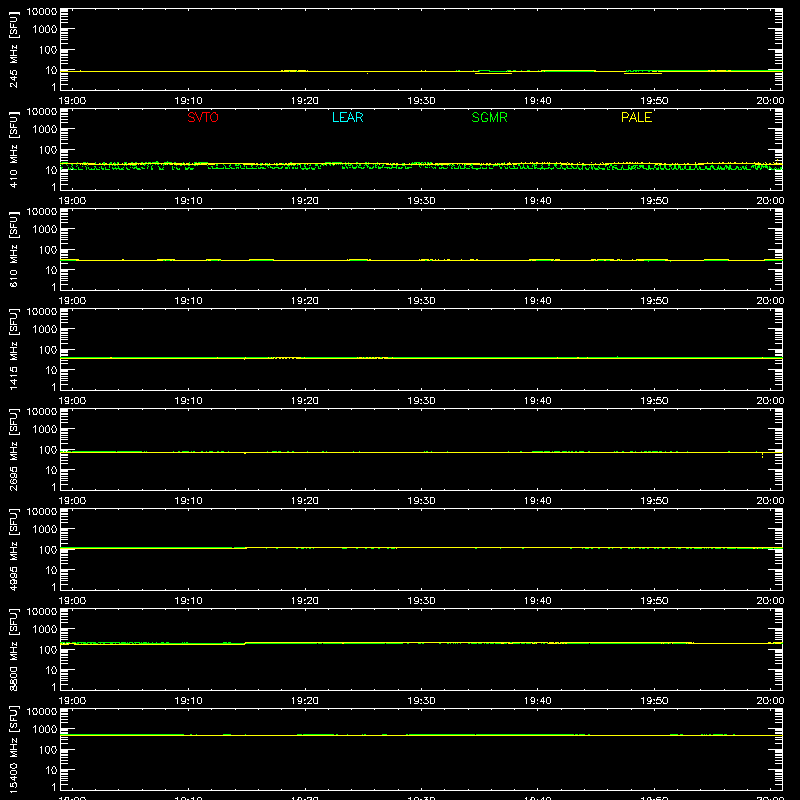Click the '1000' tick on the 8800 MHz axis
The height and width of the screenshot is (800, 800).
(x=45, y=629)
